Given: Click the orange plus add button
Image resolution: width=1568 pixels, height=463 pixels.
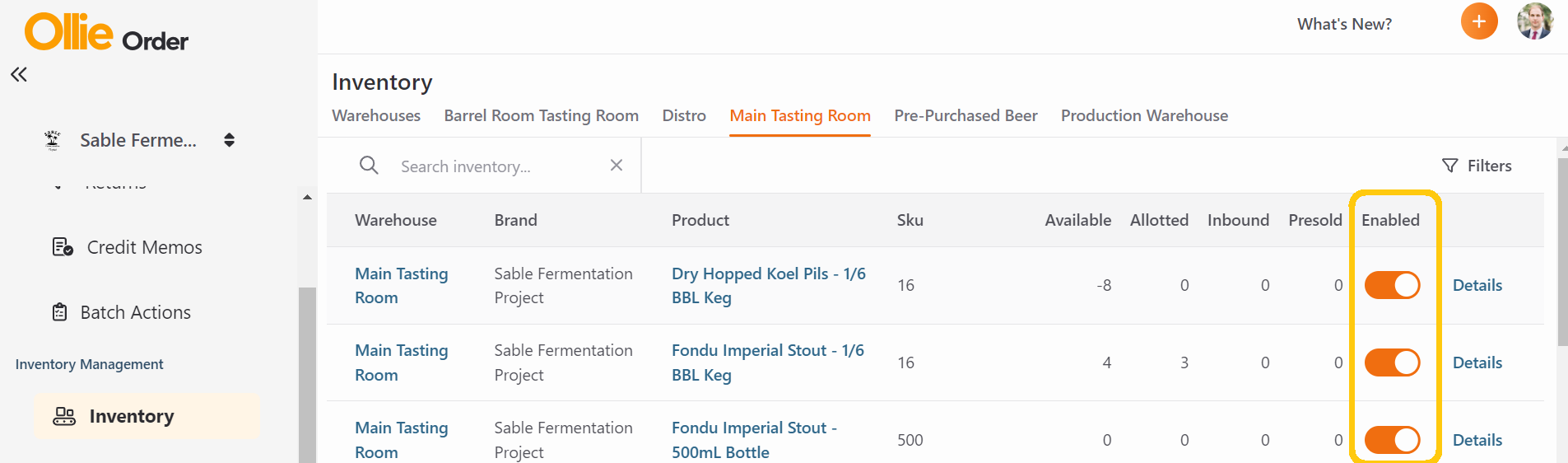Looking at the screenshot, I should click(1479, 21).
